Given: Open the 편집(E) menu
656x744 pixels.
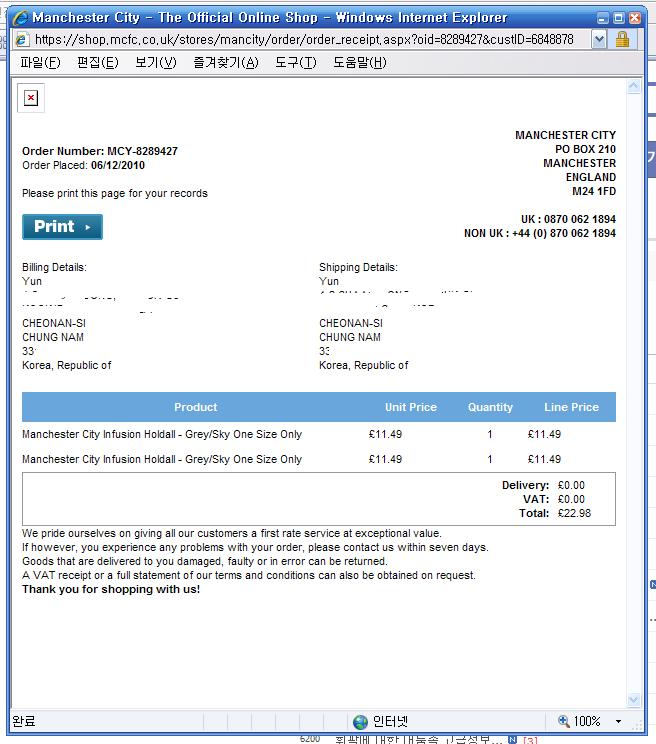Looking at the screenshot, I should tap(98, 63).
